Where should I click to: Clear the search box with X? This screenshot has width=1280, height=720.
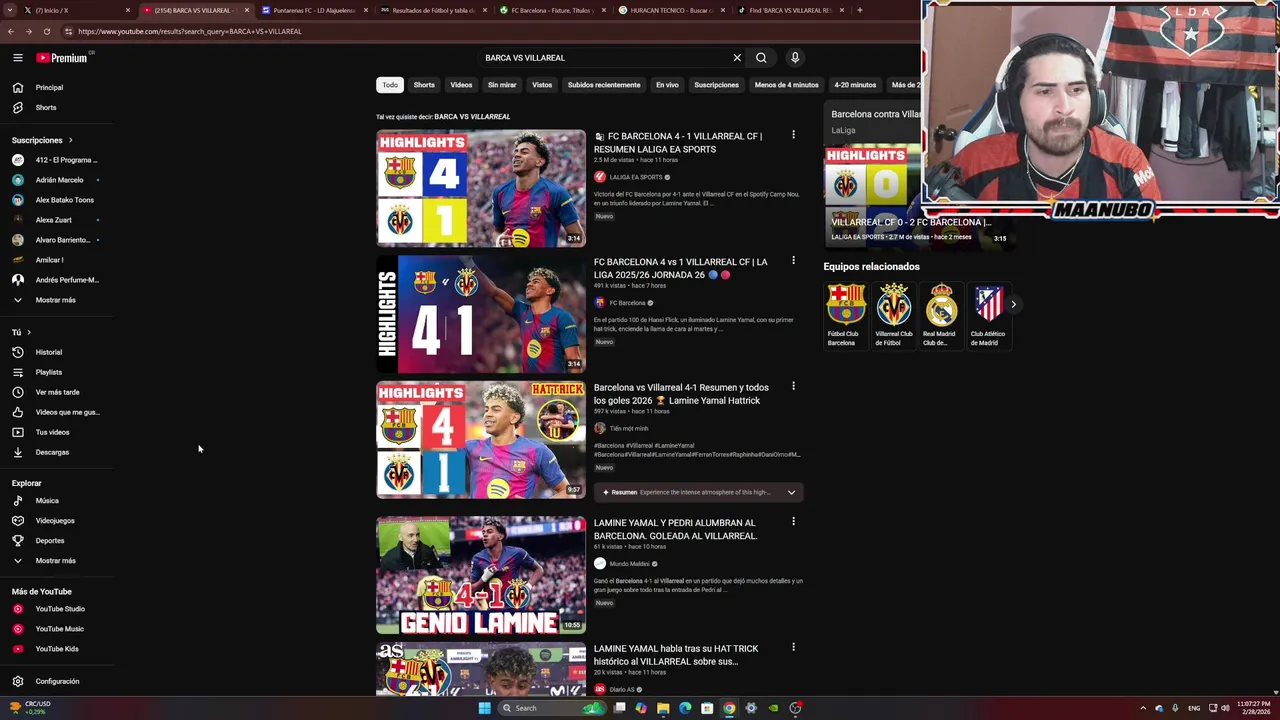[737, 58]
